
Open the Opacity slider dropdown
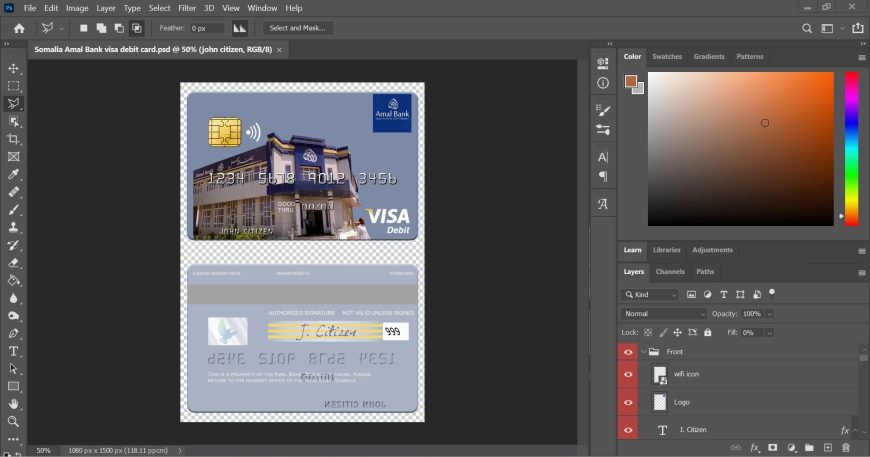coord(770,314)
